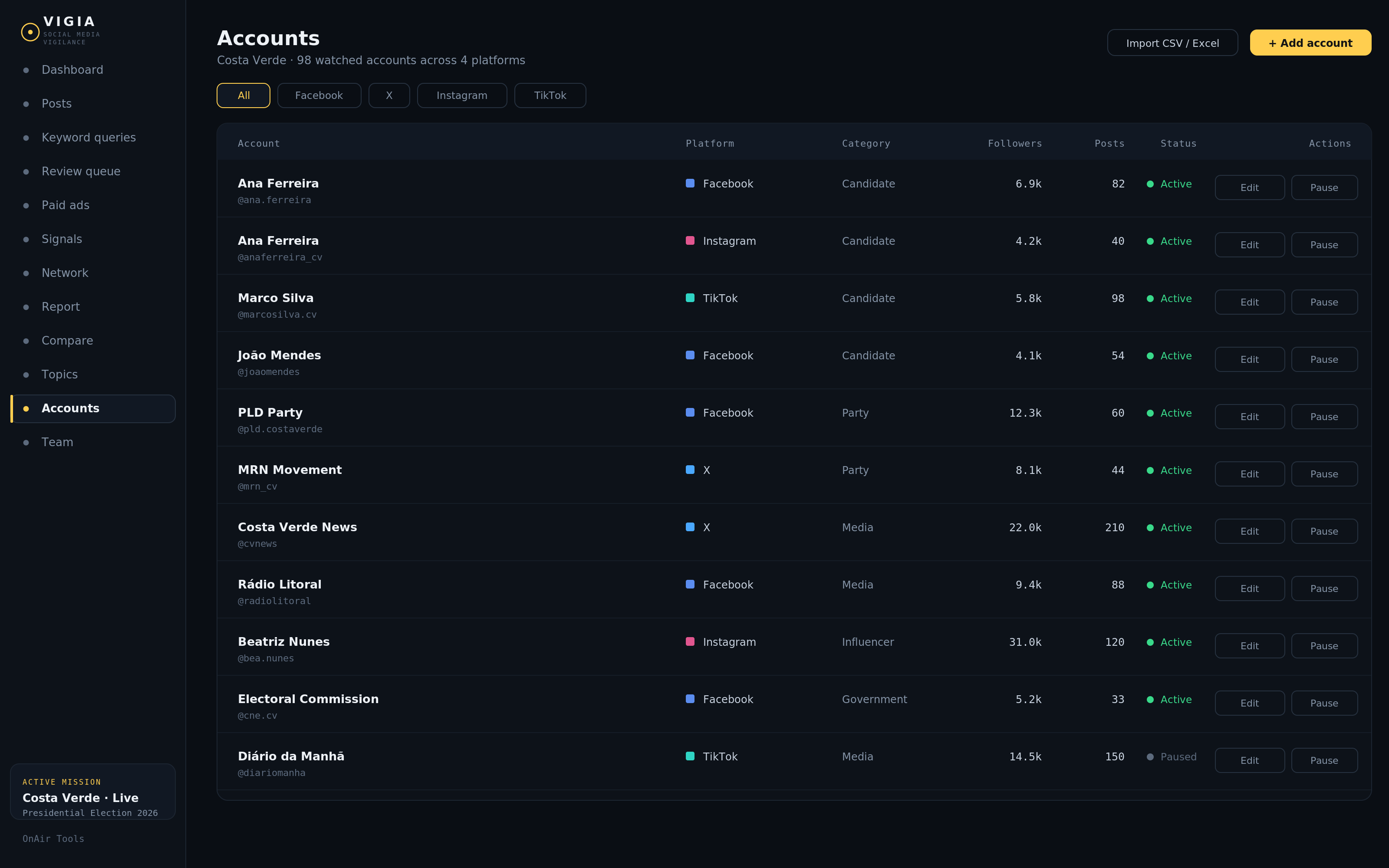Viewport: 1389px width, 868px height.
Task: Pause Electoral Commission account
Action: pyautogui.click(x=1324, y=703)
